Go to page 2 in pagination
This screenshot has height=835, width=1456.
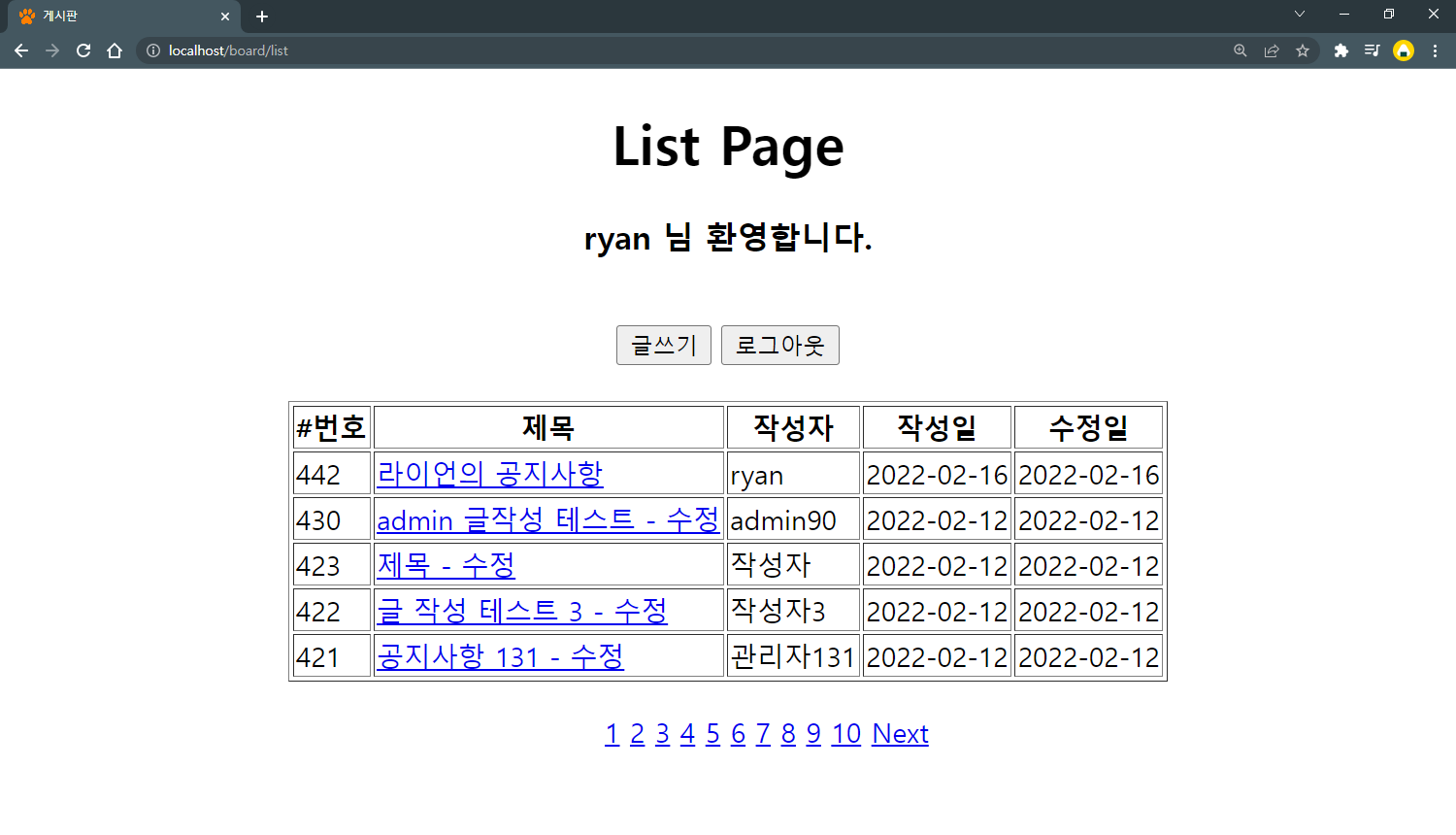coord(637,734)
